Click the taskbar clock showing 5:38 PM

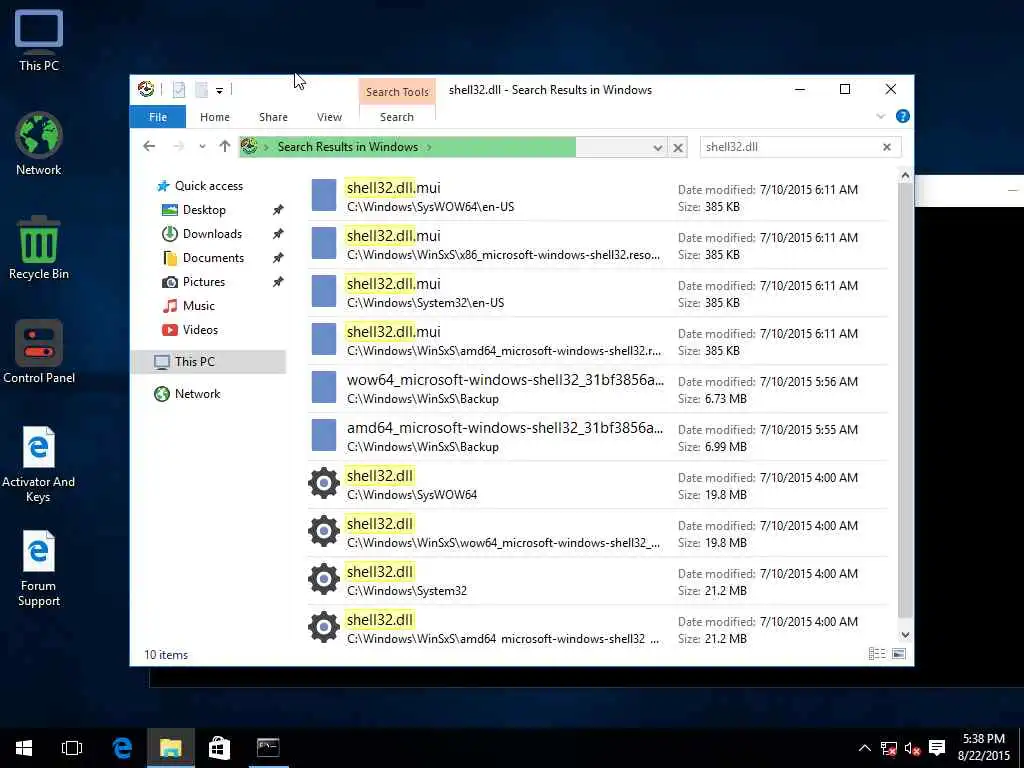(x=984, y=748)
